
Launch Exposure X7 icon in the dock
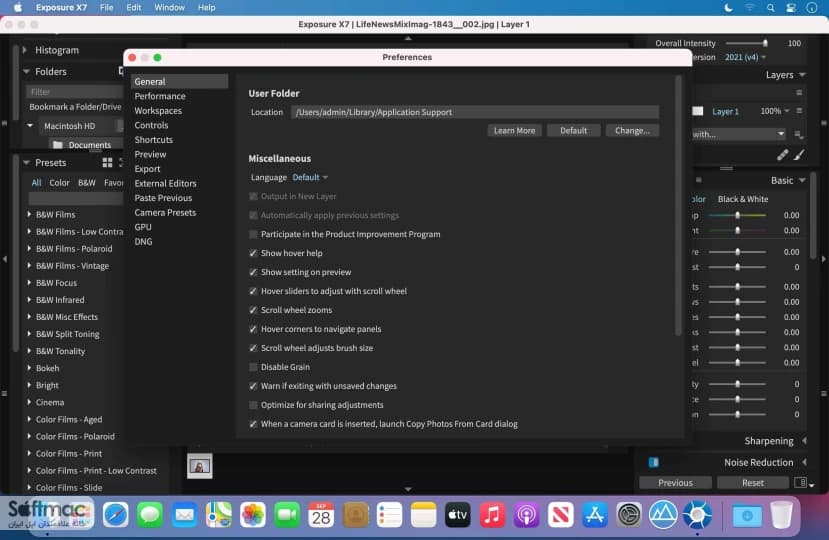[x=697, y=515]
